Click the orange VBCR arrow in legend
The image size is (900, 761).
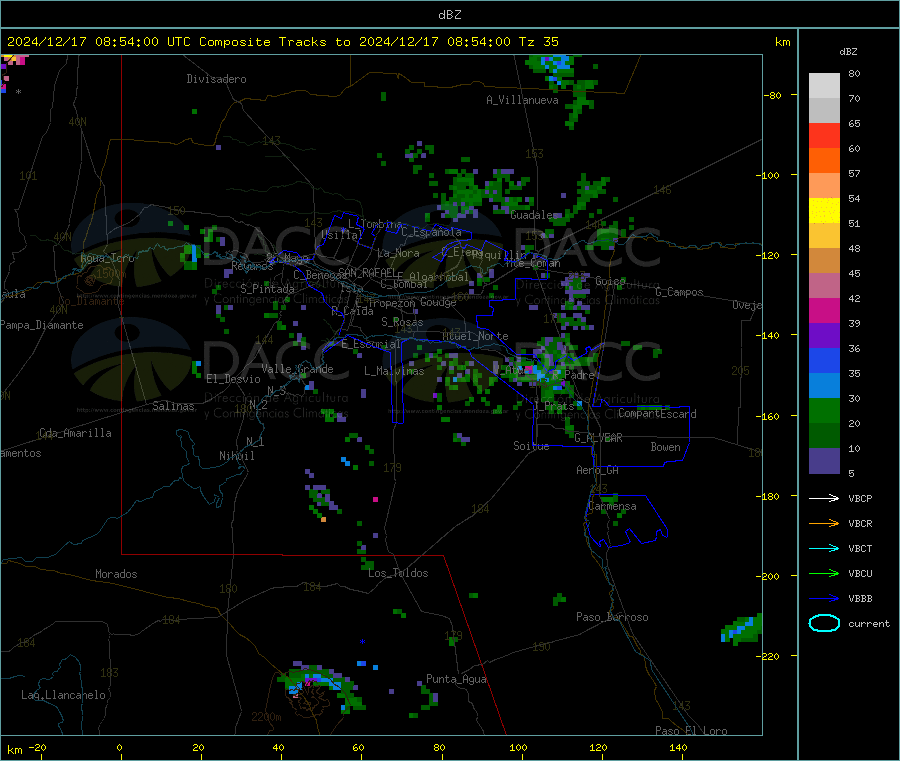tap(824, 523)
